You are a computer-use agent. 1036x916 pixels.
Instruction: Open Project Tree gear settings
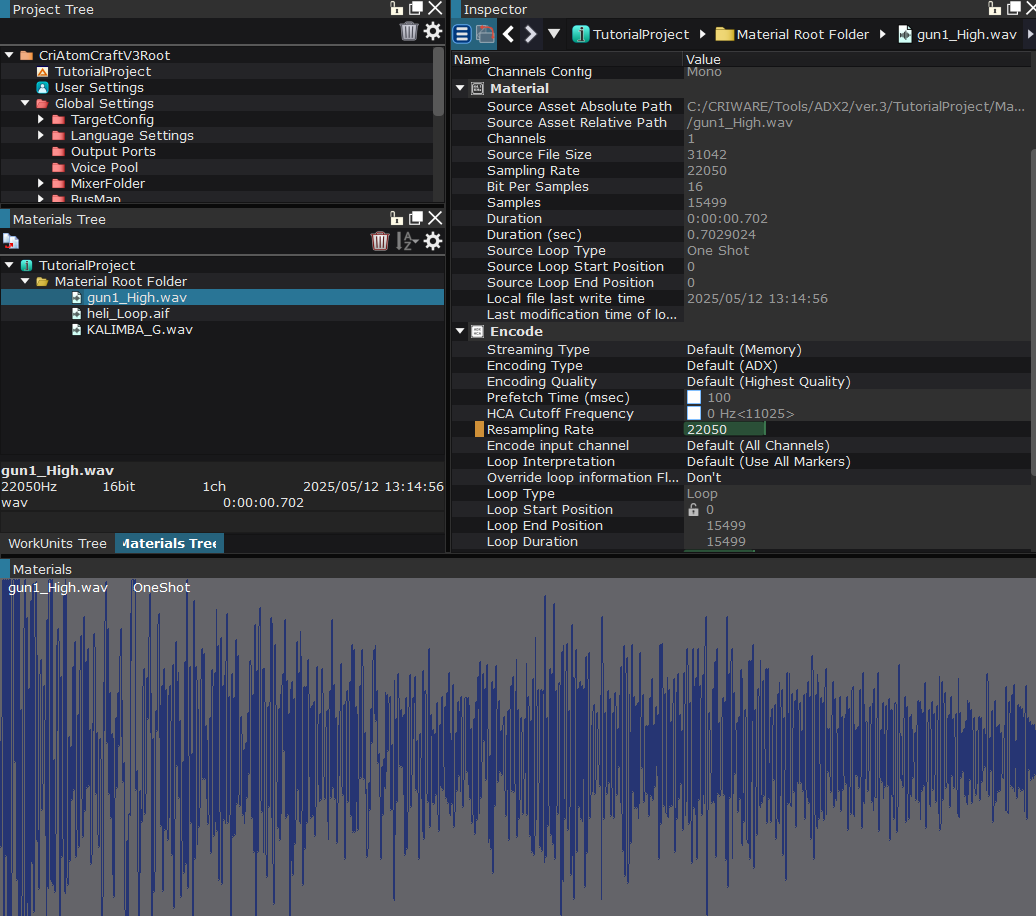(x=433, y=31)
